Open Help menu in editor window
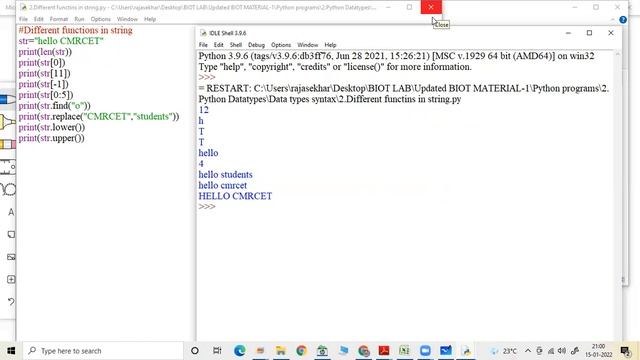 click(150, 19)
